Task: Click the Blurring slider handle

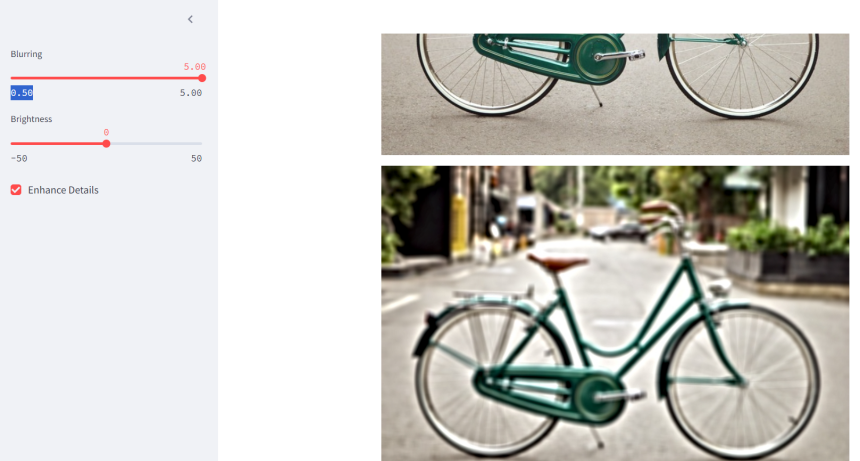Action: coord(202,78)
